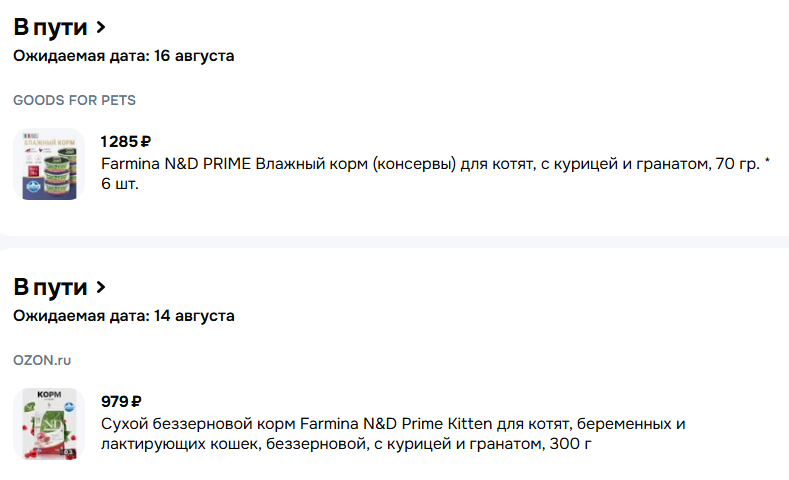
Task: Click the 1285 ₽ price
Action: point(126,141)
